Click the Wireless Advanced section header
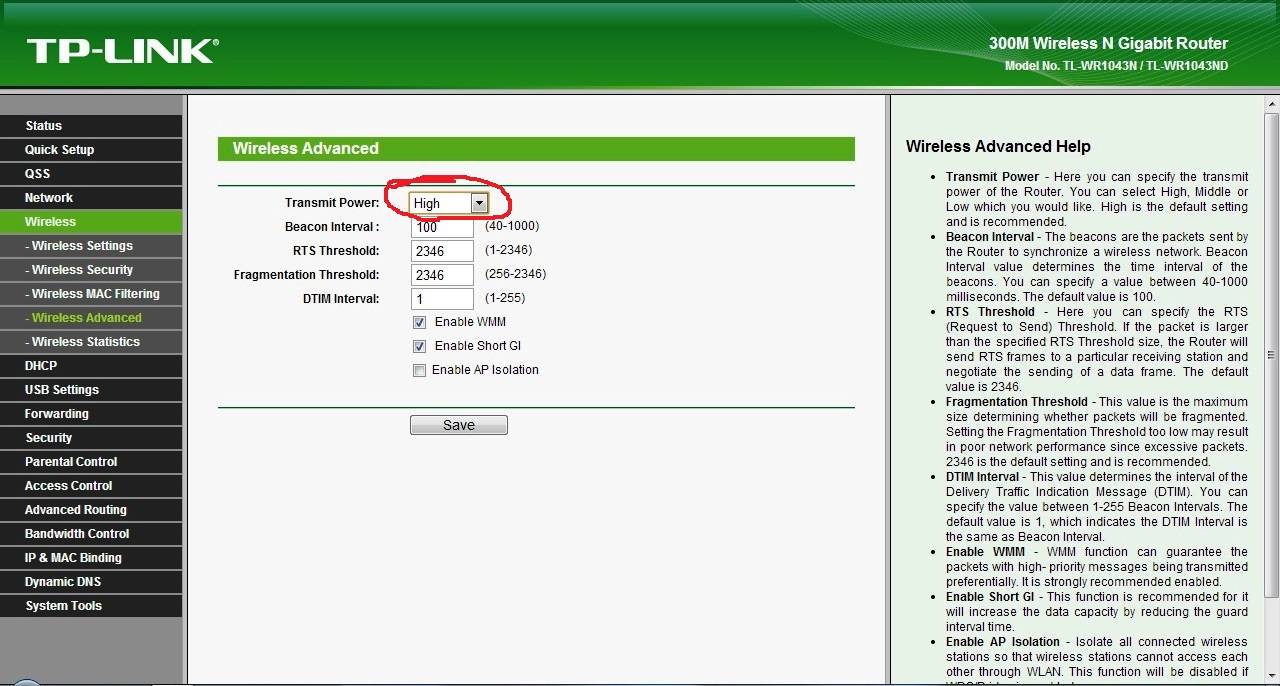The image size is (1280, 686). tap(536, 148)
